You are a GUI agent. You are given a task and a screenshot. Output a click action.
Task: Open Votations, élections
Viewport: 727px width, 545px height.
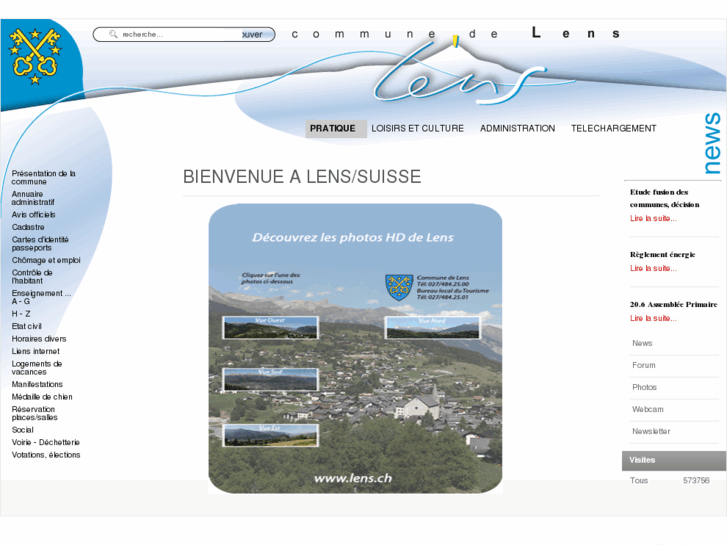click(x=46, y=455)
